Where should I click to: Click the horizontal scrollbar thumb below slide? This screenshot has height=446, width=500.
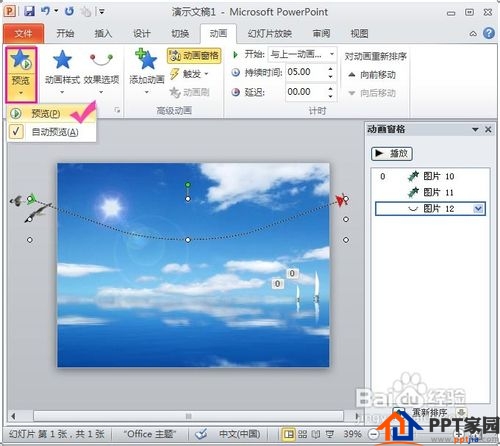pos(188,416)
